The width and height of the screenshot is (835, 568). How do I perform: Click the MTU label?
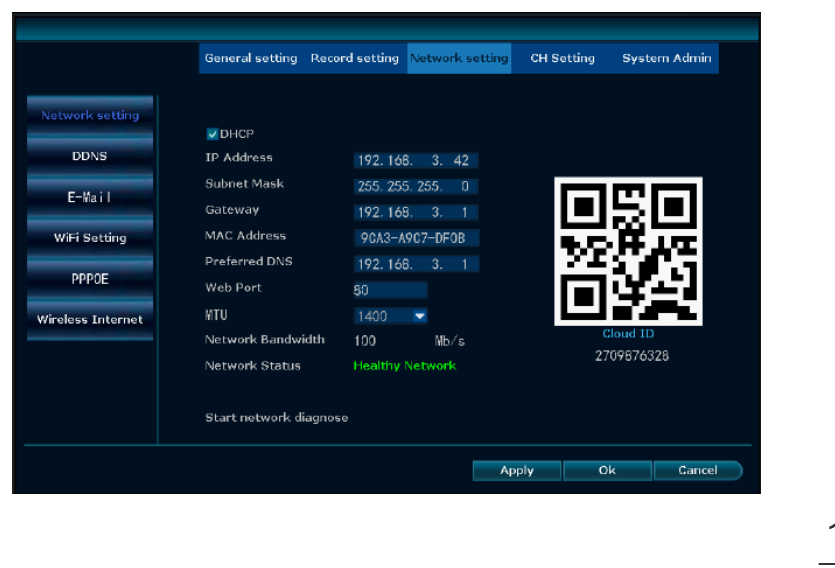216,315
